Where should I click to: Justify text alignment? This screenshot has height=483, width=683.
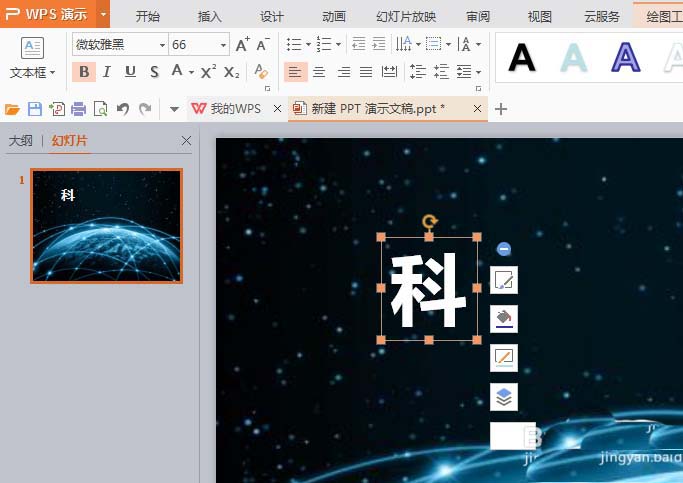click(x=366, y=72)
